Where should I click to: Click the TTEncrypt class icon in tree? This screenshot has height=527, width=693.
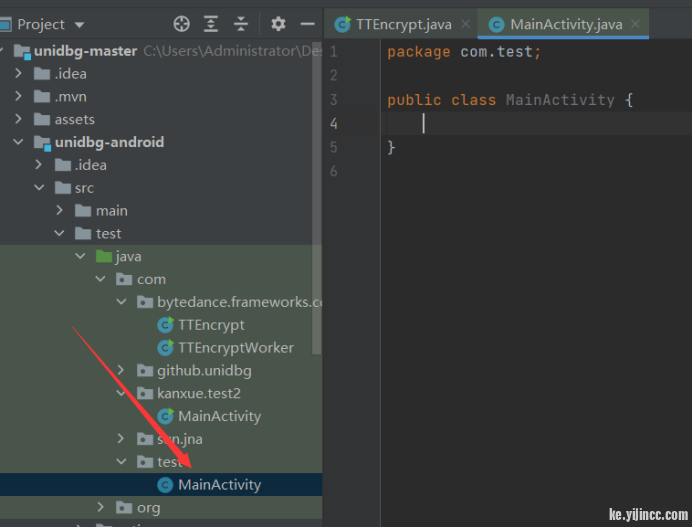(166, 325)
